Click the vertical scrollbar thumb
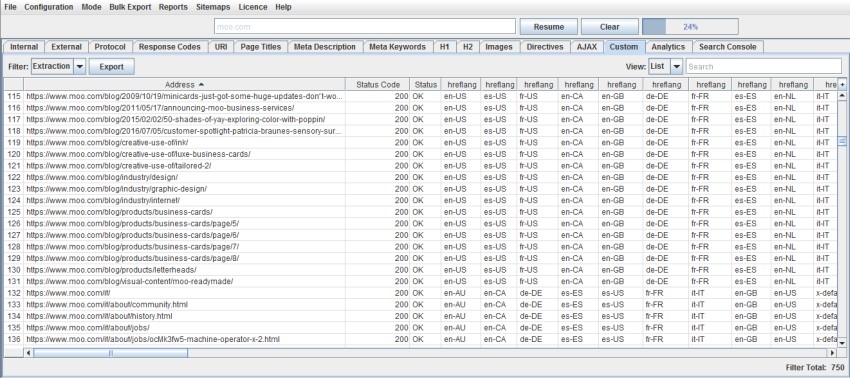 (x=842, y=141)
